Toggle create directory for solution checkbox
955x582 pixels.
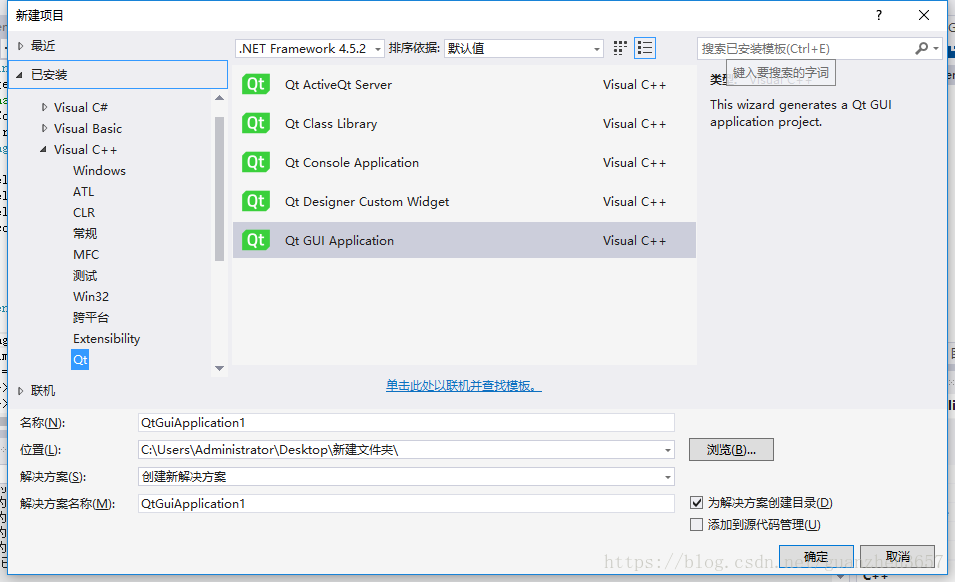click(x=696, y=503)
